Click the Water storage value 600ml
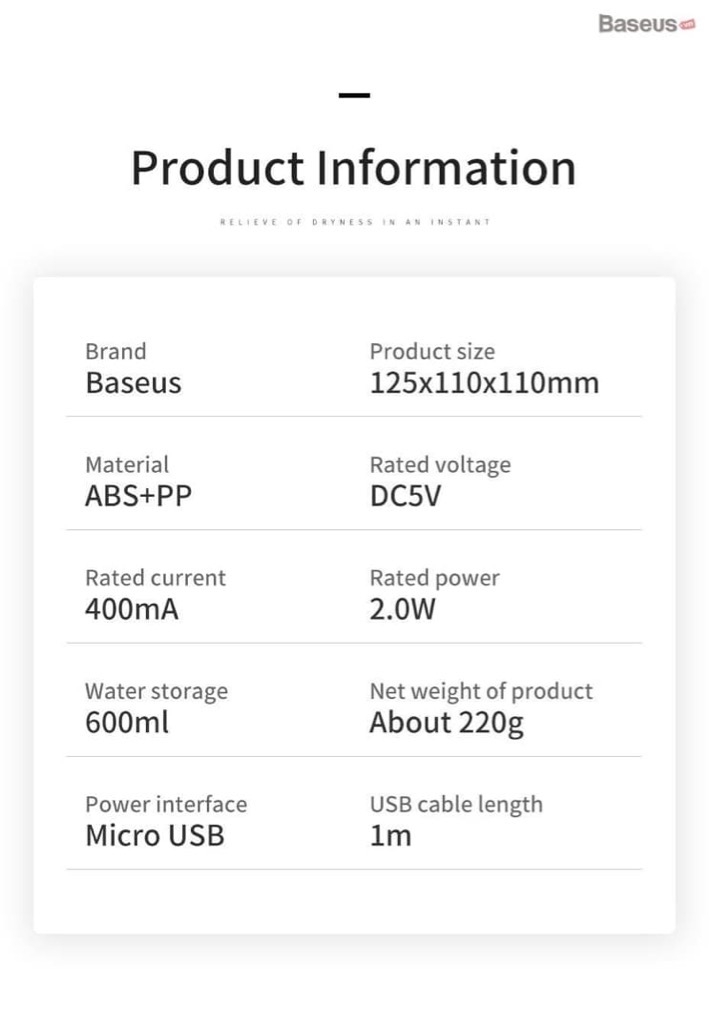The width and height of the screenshot is (710, 1024). click(127, 722)
